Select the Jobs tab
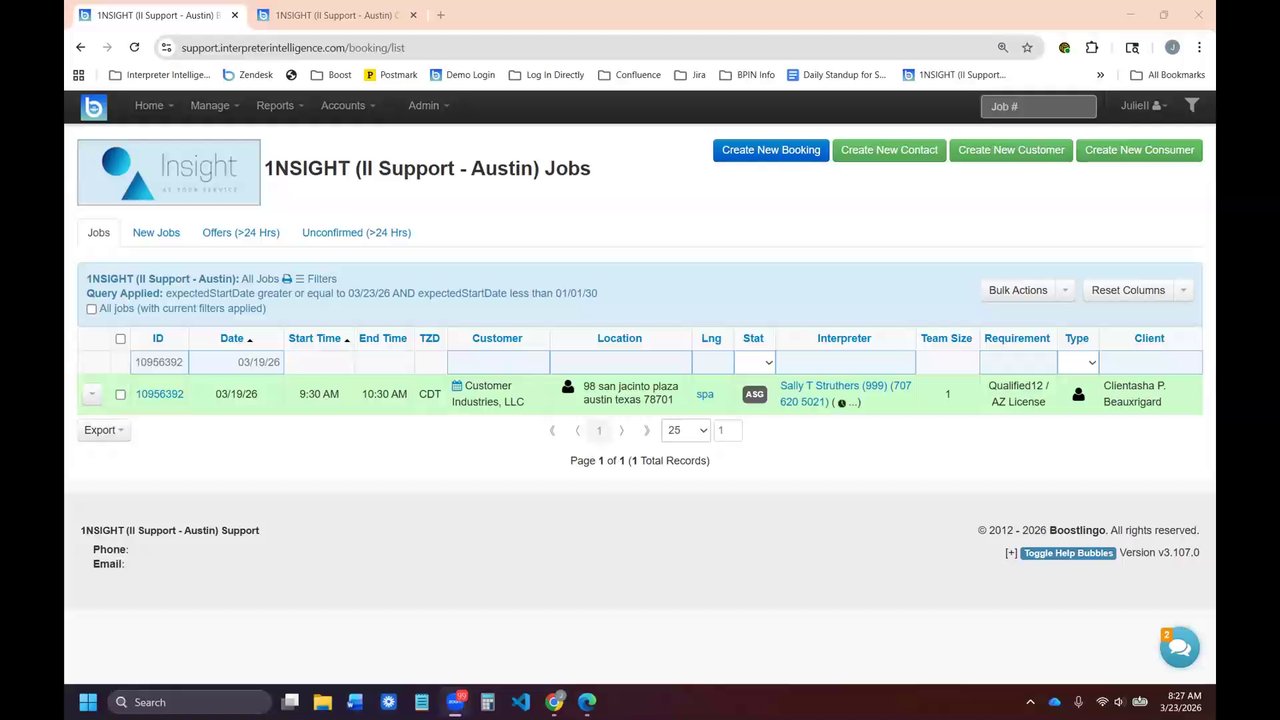The height and width of the screenshot is (720, 1280). tap(99, 233)
